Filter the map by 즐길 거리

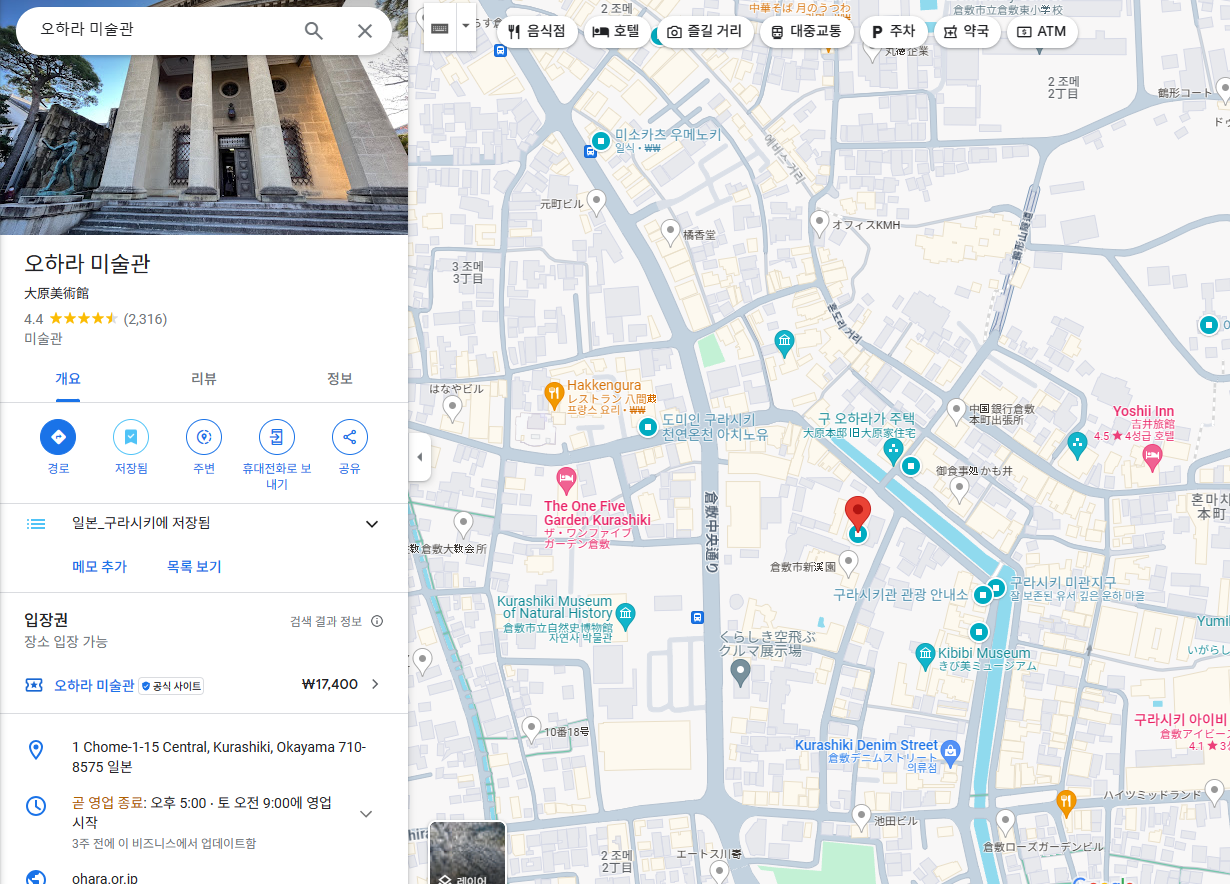[705, 31]
